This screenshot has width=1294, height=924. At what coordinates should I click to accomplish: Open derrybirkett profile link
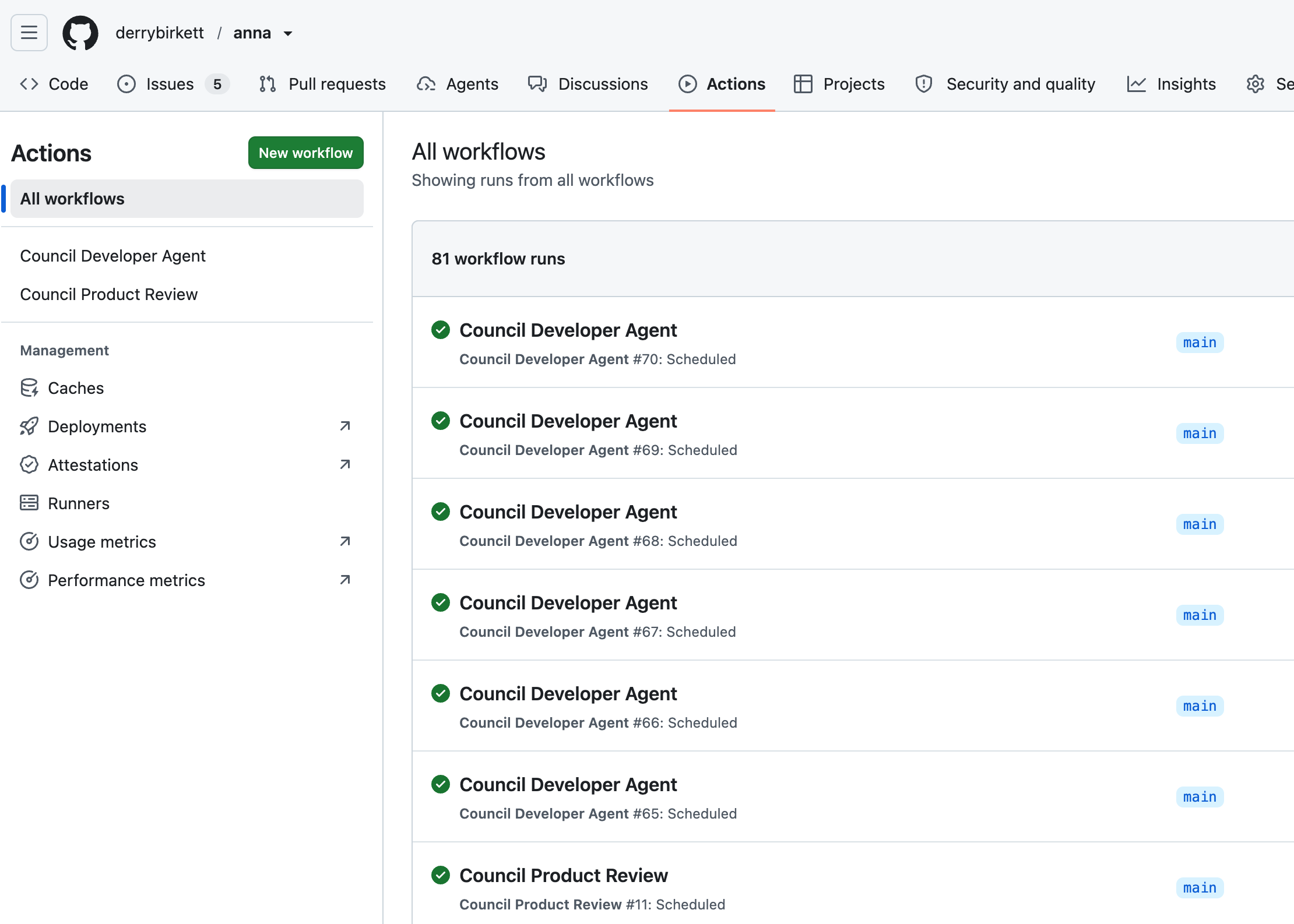(x=160, y=33)
